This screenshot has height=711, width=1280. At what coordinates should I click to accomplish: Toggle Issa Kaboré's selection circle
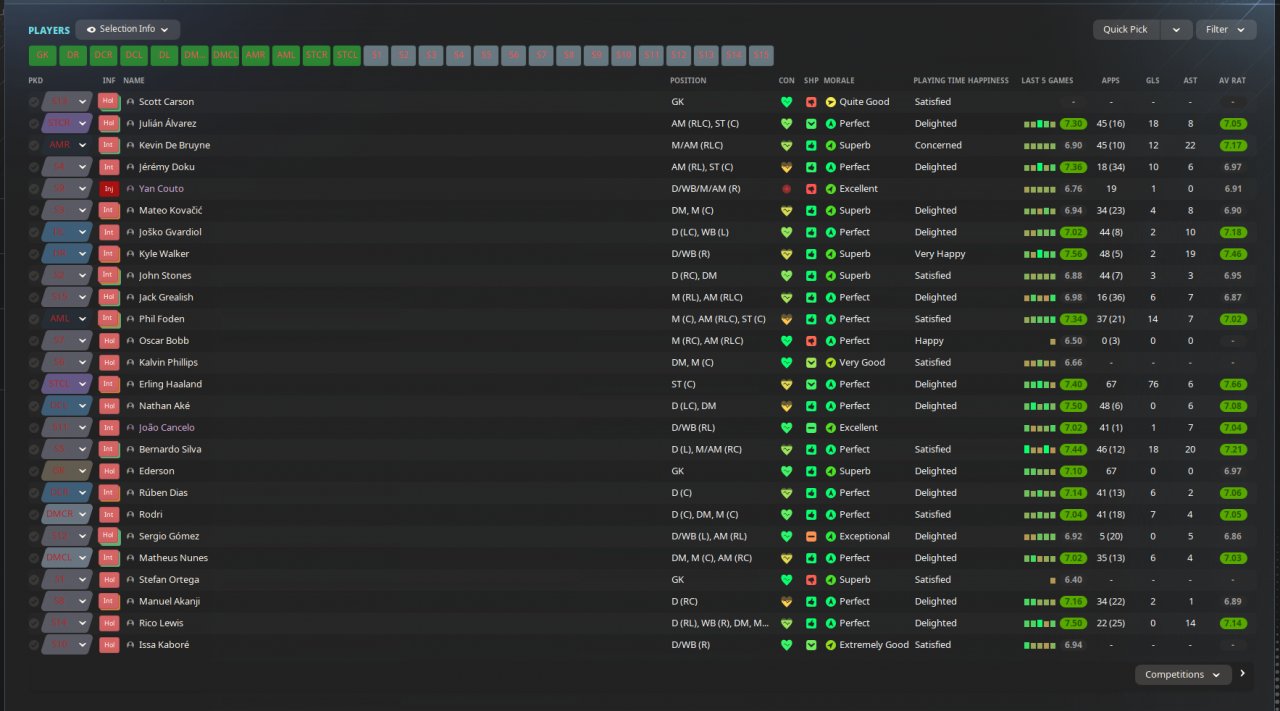(34, 645)
